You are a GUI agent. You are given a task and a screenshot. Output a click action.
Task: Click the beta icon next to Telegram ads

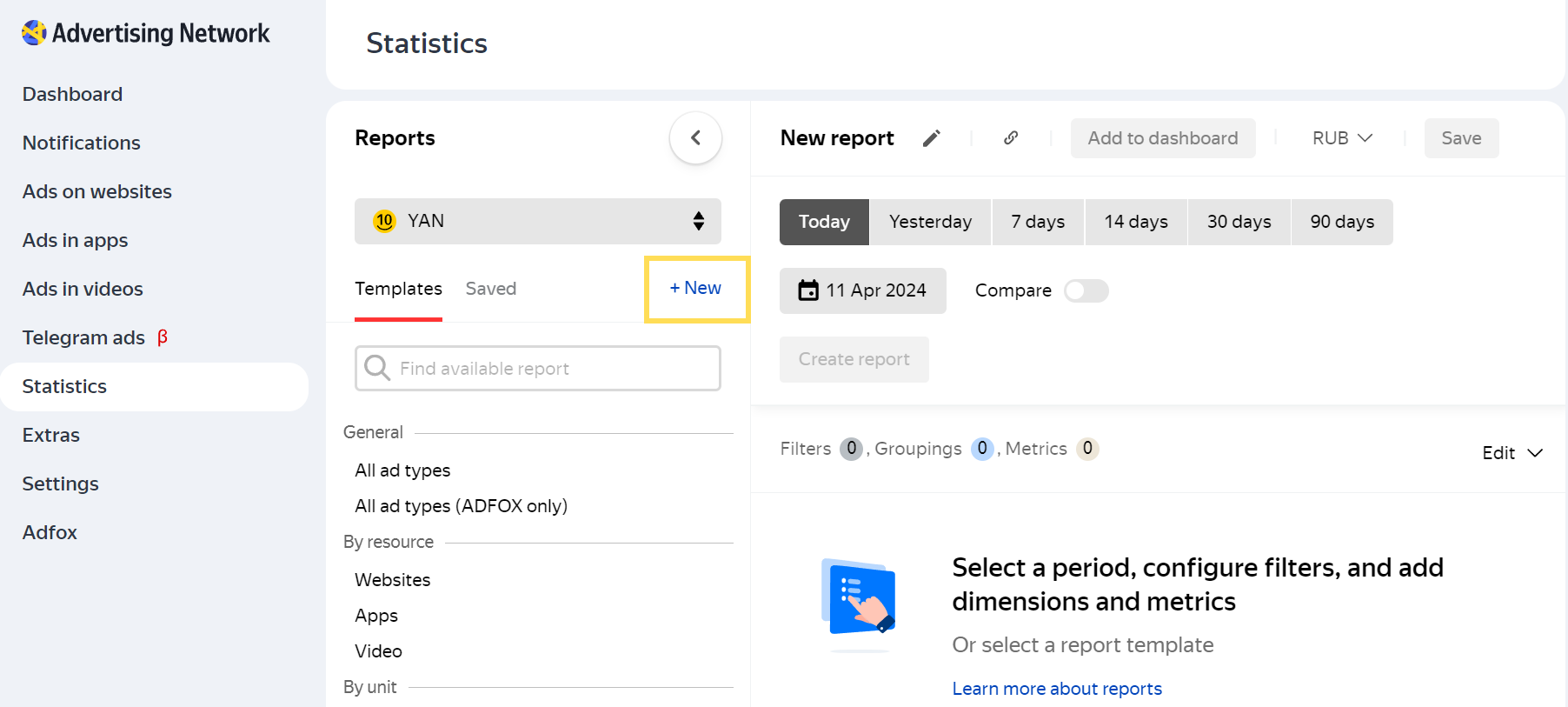(x=163, y=337)
